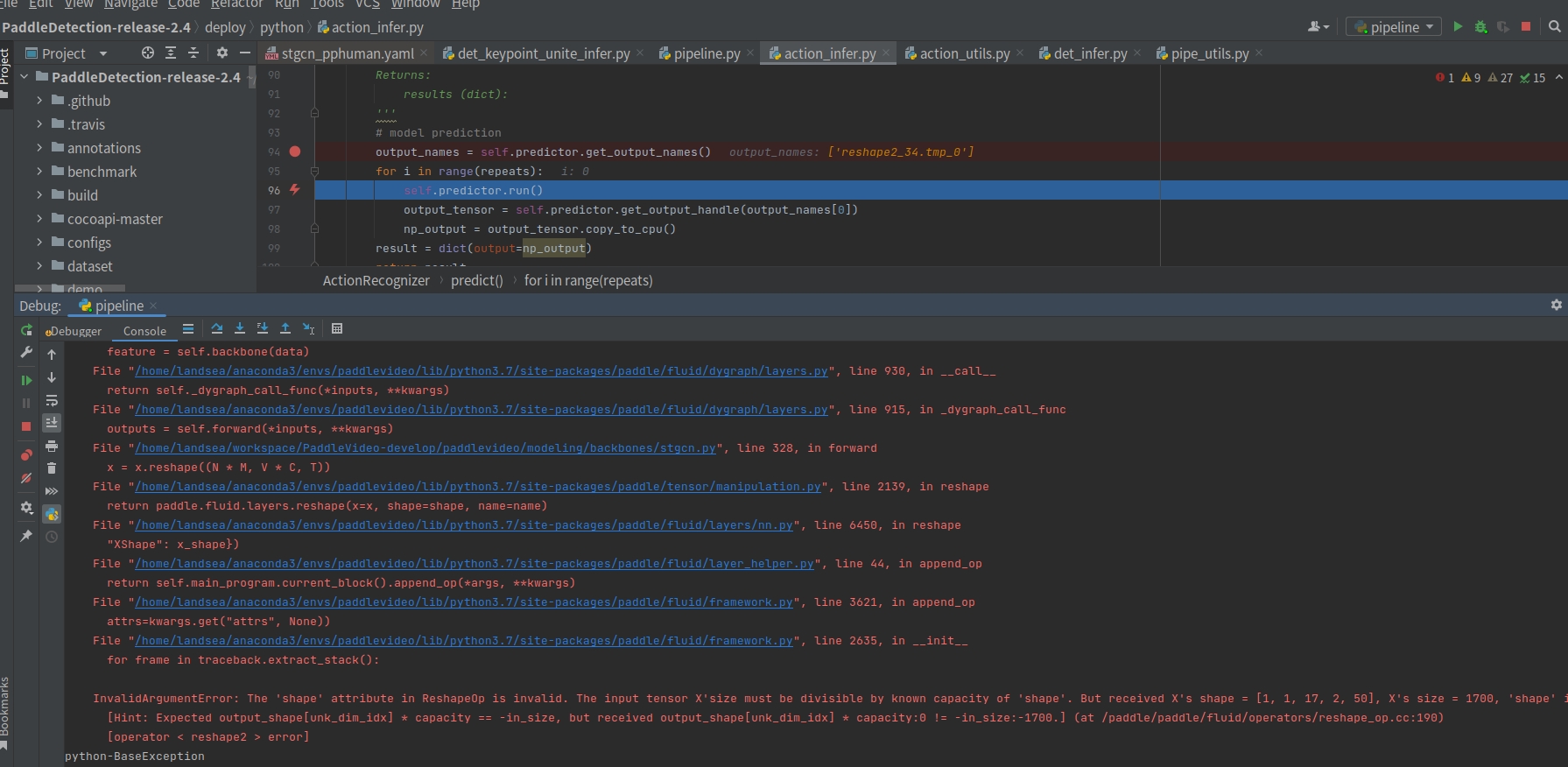Open the pipeline run configuration dropdown

coord(1394,27)
